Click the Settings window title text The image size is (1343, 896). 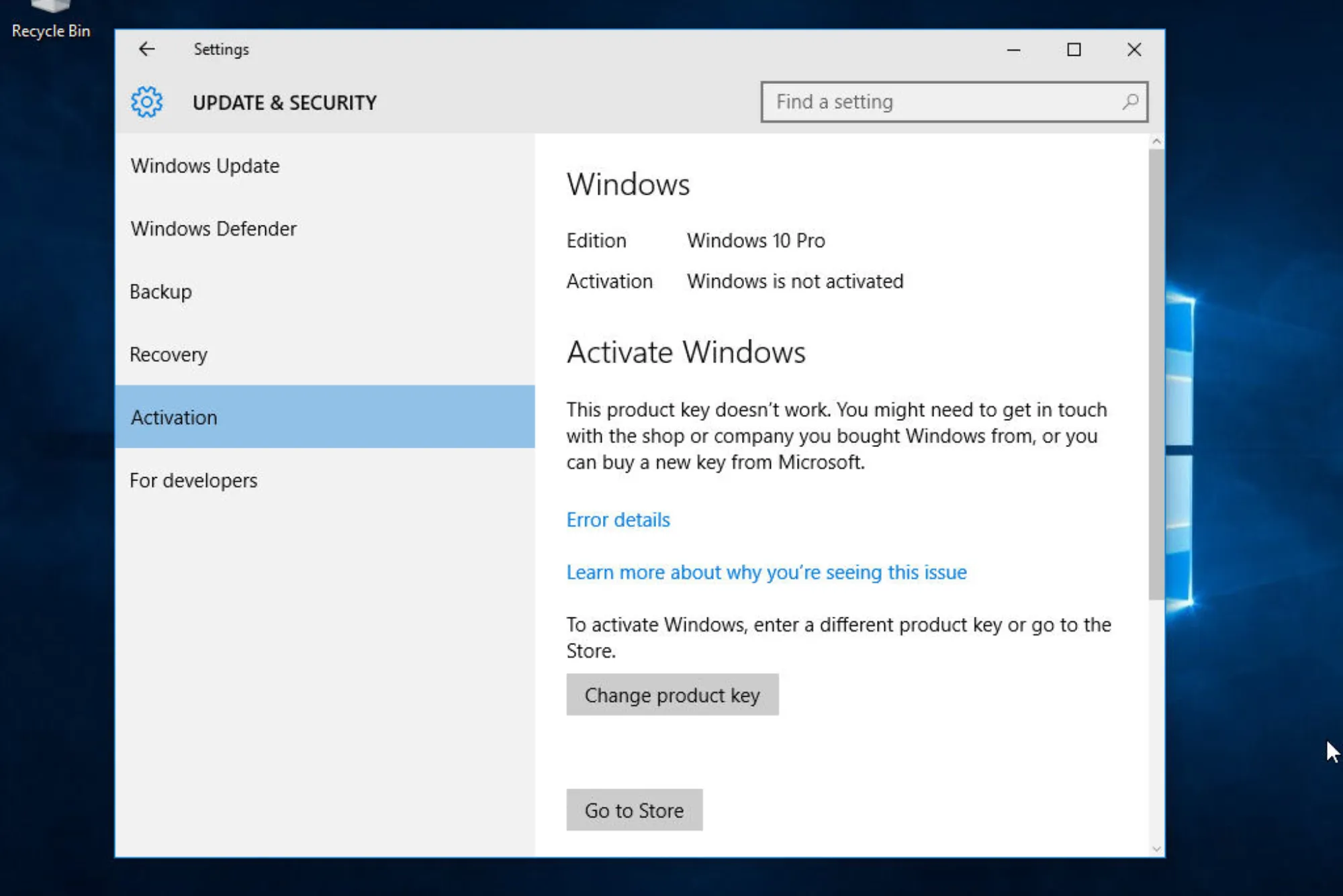[x=221, y=49]
